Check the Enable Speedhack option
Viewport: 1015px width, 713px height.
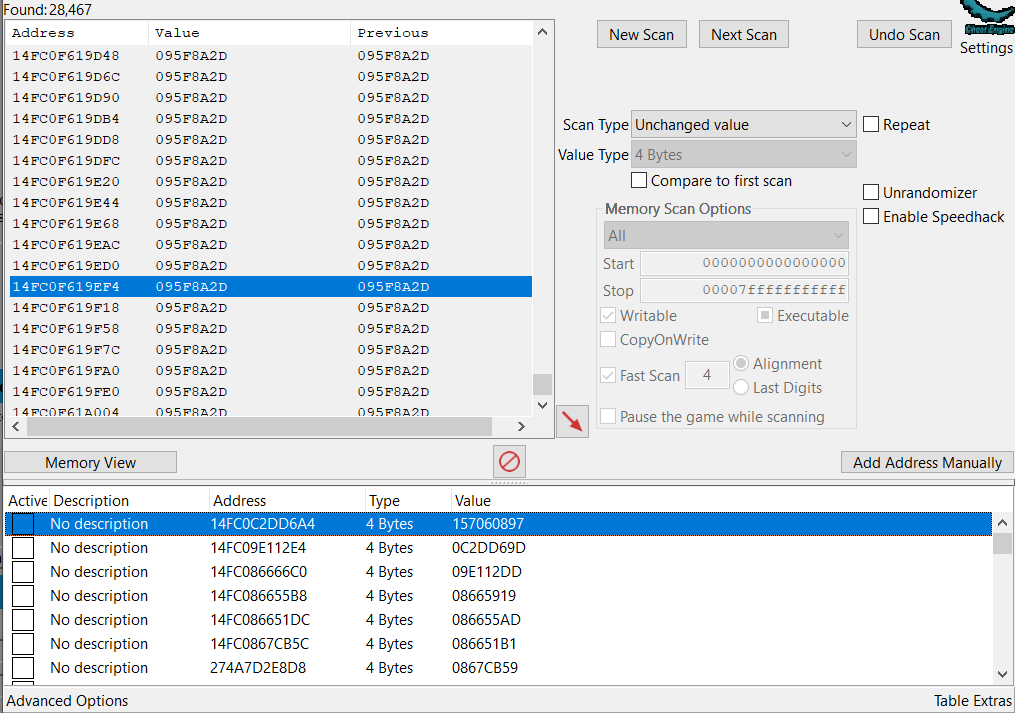pyautogui.click(x=871, y=216)
